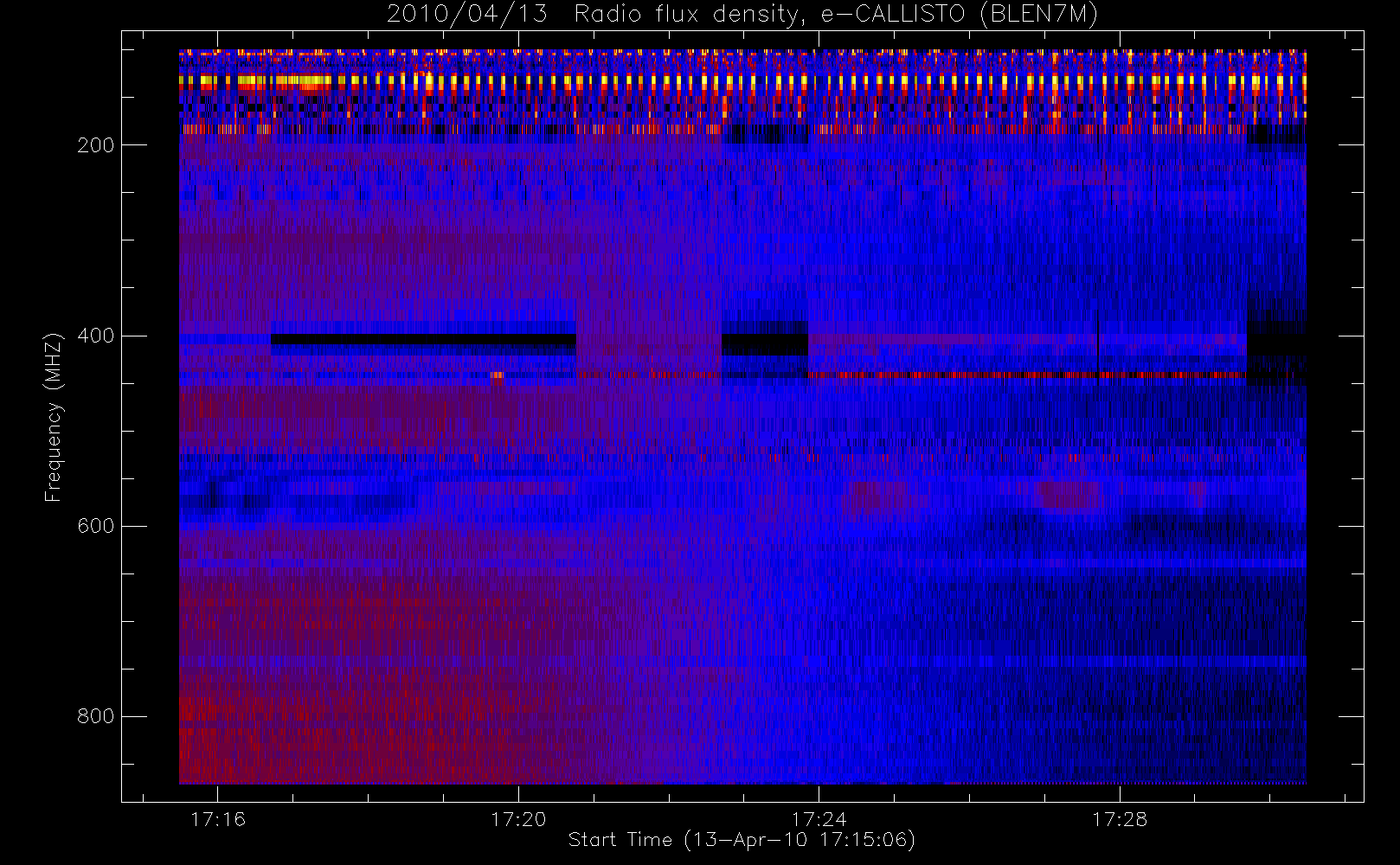Image resolution: width=1400 pixels, height=865 pixels.
Task: Click the bright yellow band at the spectrogram top
Action: 742,82
